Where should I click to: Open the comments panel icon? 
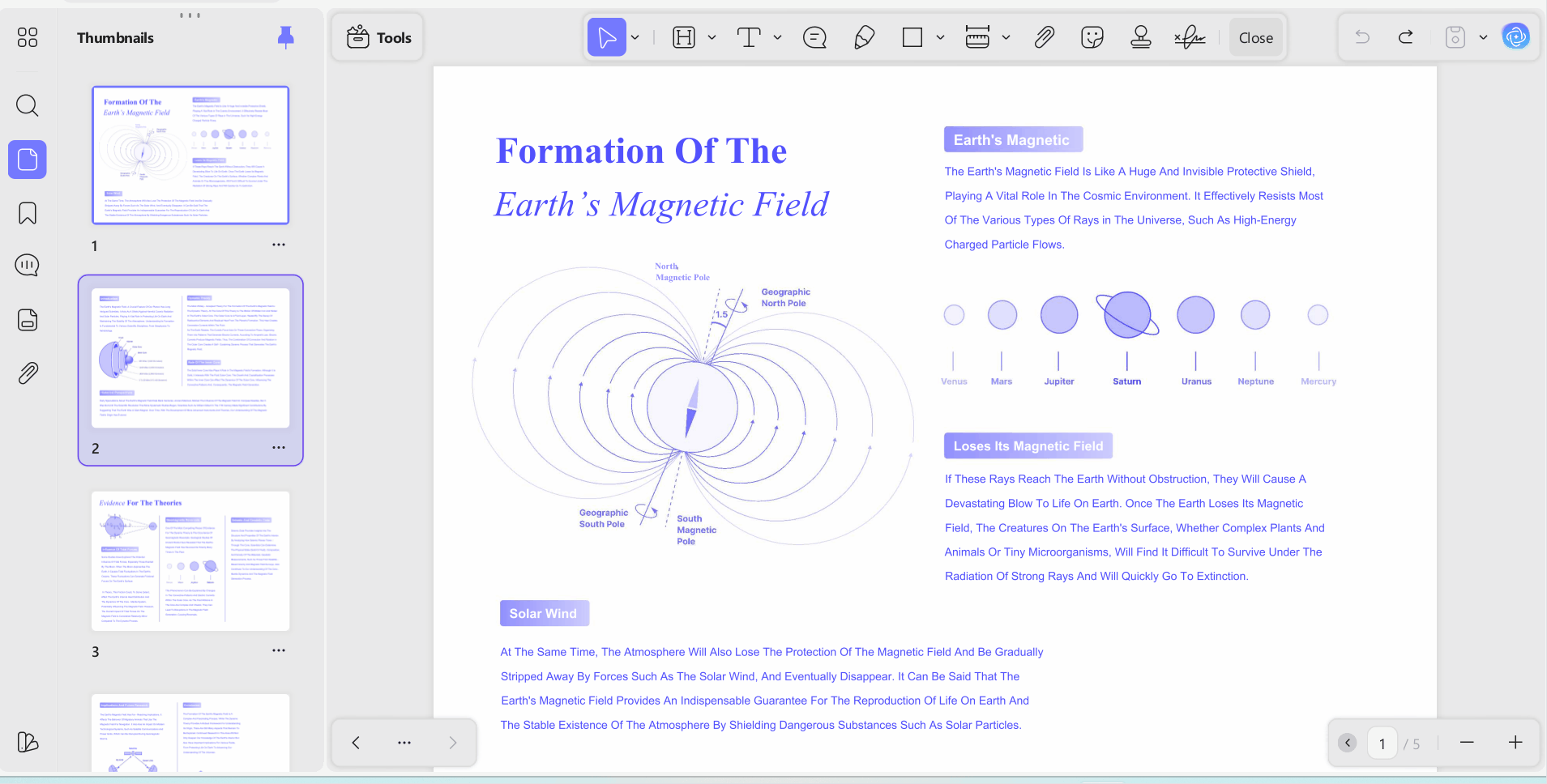pos(28,266)
